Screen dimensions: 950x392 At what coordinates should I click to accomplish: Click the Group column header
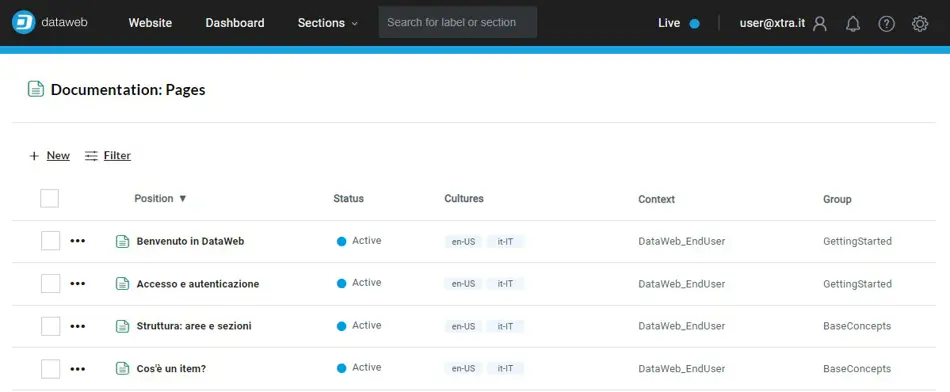coord(837,199)
